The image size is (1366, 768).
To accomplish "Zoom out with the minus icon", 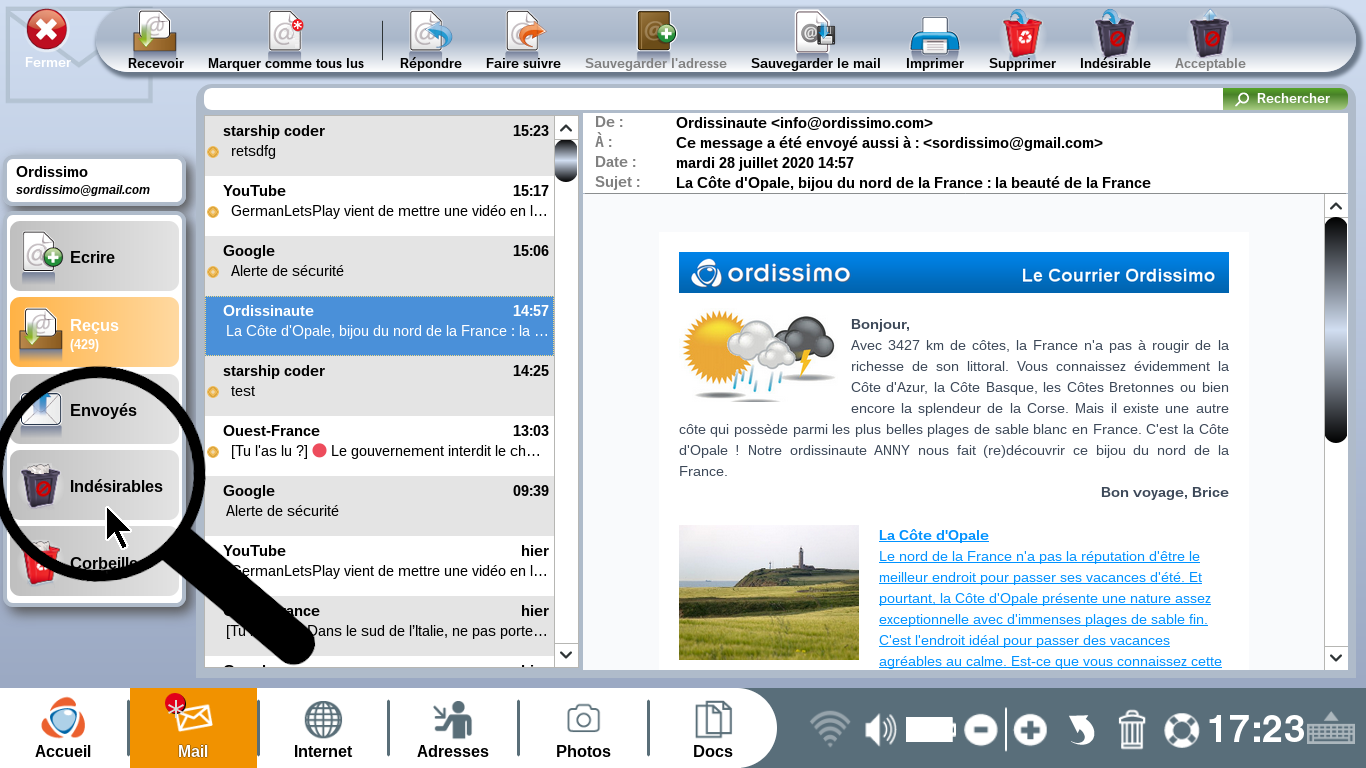I will (x=981, y=730).
